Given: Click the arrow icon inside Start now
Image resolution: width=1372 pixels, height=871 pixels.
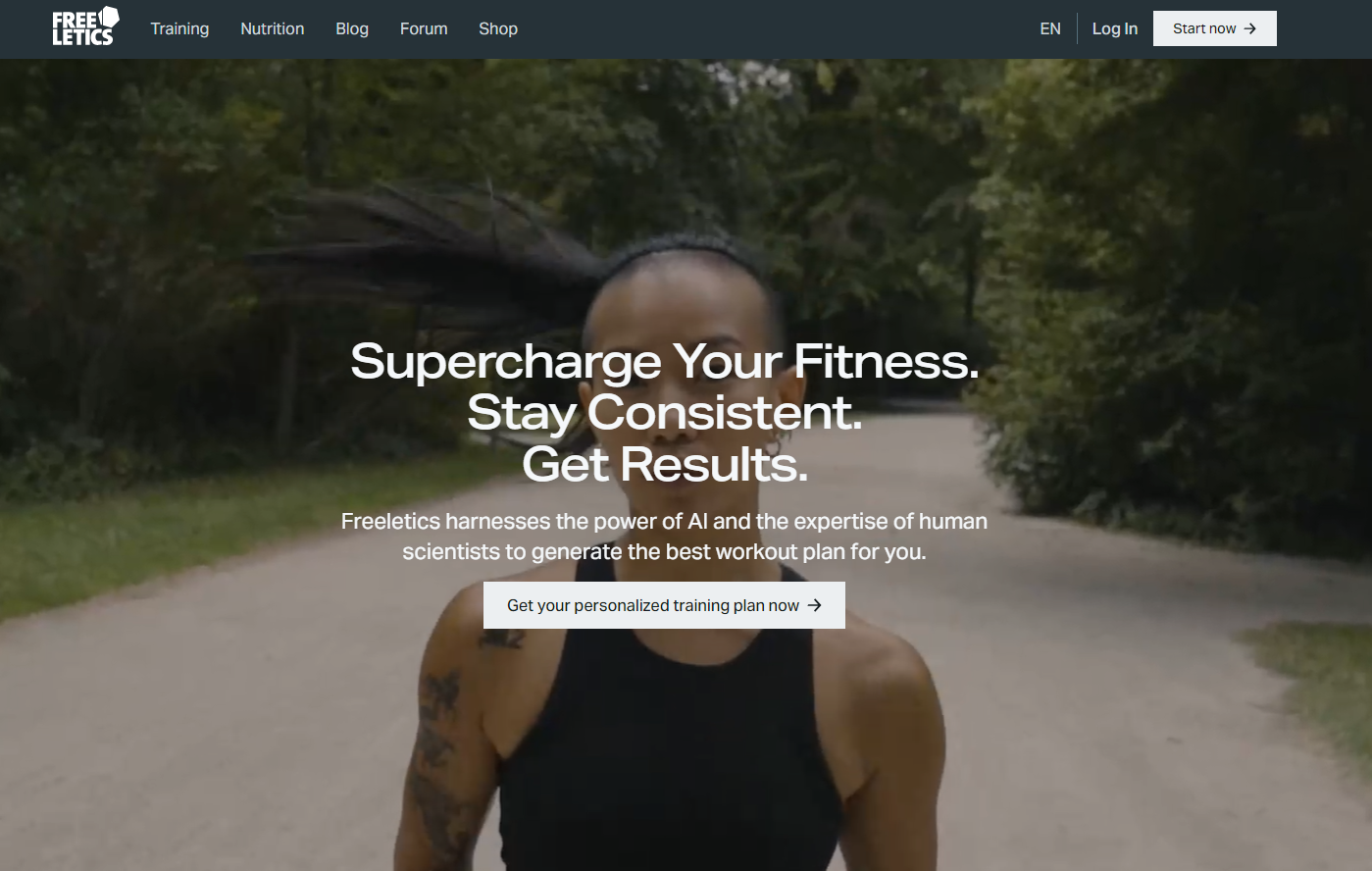Looking at the screenshot, I should (x=1250, y=28).
